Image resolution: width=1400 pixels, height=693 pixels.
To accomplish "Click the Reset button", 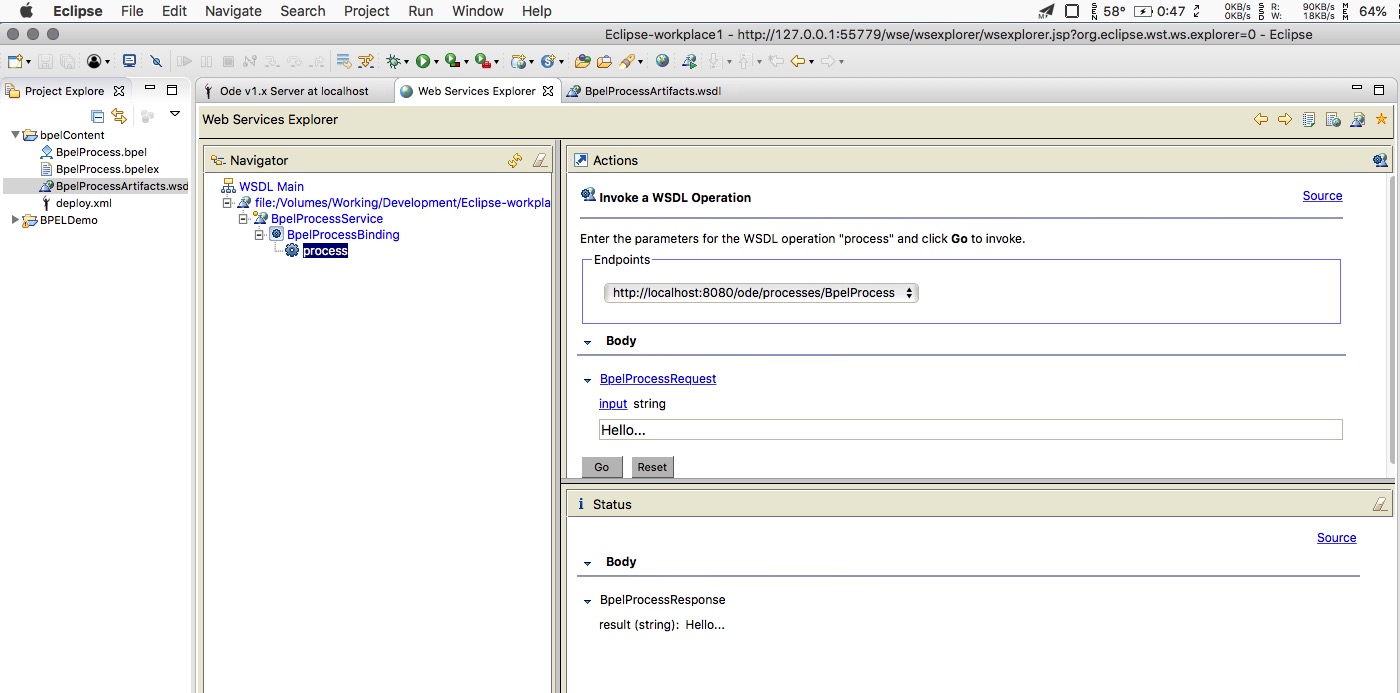I will 652,467.
